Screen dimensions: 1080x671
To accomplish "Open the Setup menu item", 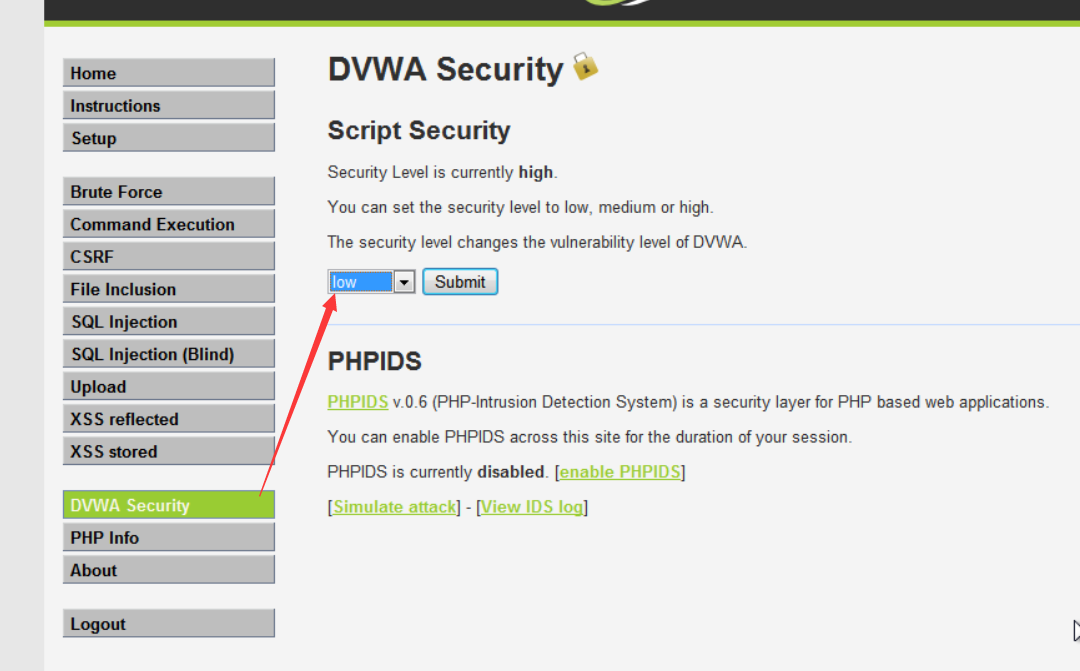I will (x=168, y=138).
